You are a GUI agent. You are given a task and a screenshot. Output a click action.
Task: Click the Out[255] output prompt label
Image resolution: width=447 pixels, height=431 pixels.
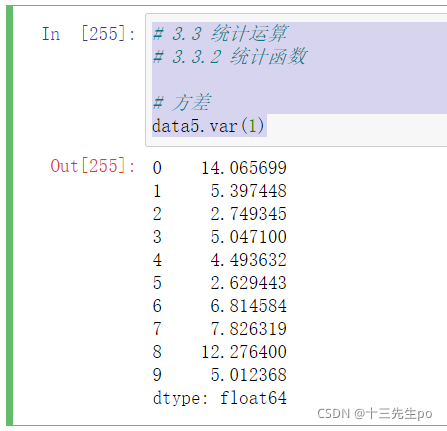pos(93,166)
